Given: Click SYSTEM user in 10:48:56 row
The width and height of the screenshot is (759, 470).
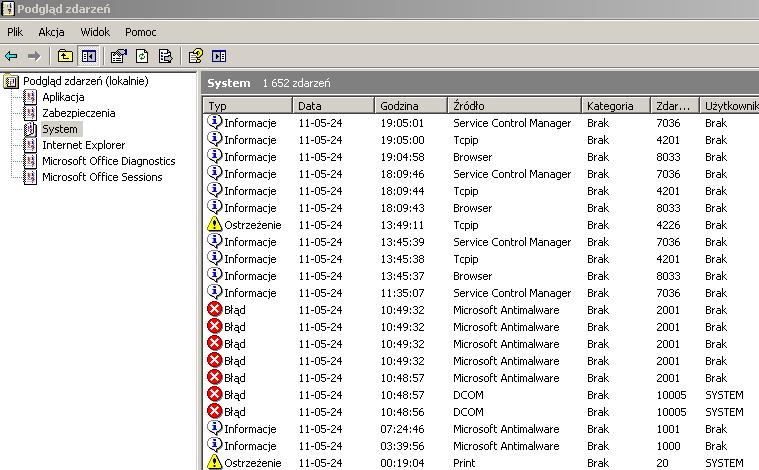Looking at the screenshot, I should 724,412.
